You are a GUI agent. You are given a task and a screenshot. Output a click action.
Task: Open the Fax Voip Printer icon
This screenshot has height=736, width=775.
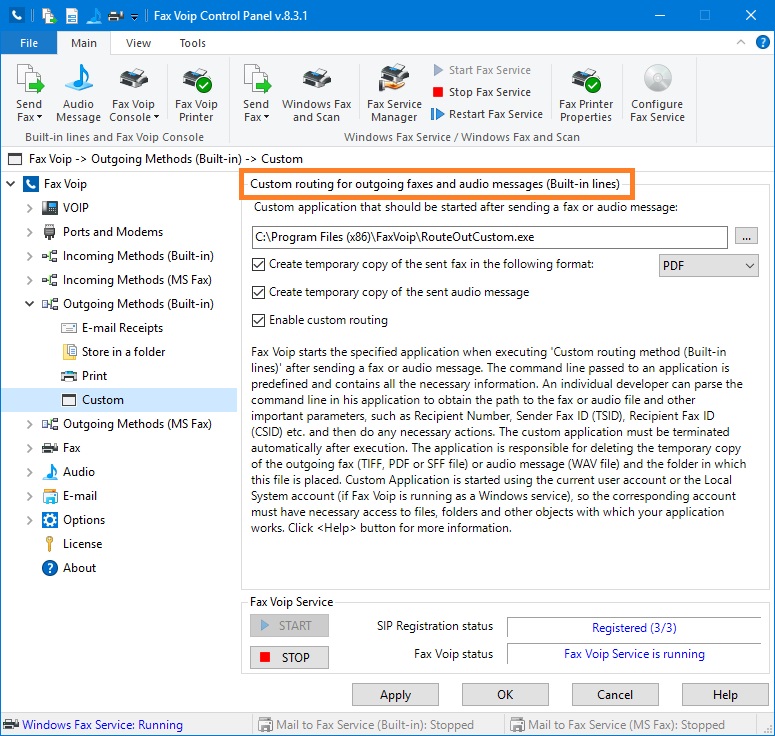pos(196,92)
